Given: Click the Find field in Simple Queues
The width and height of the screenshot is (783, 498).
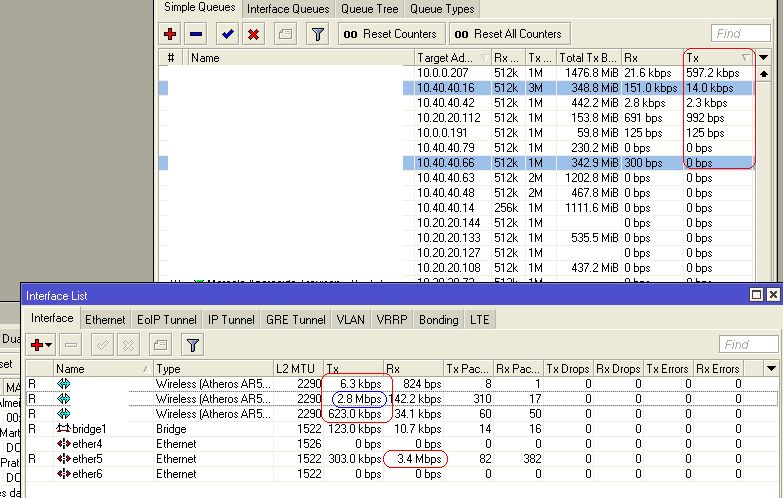Looking at the screenshot, I should pyautogui.click(x=740, y=34).
